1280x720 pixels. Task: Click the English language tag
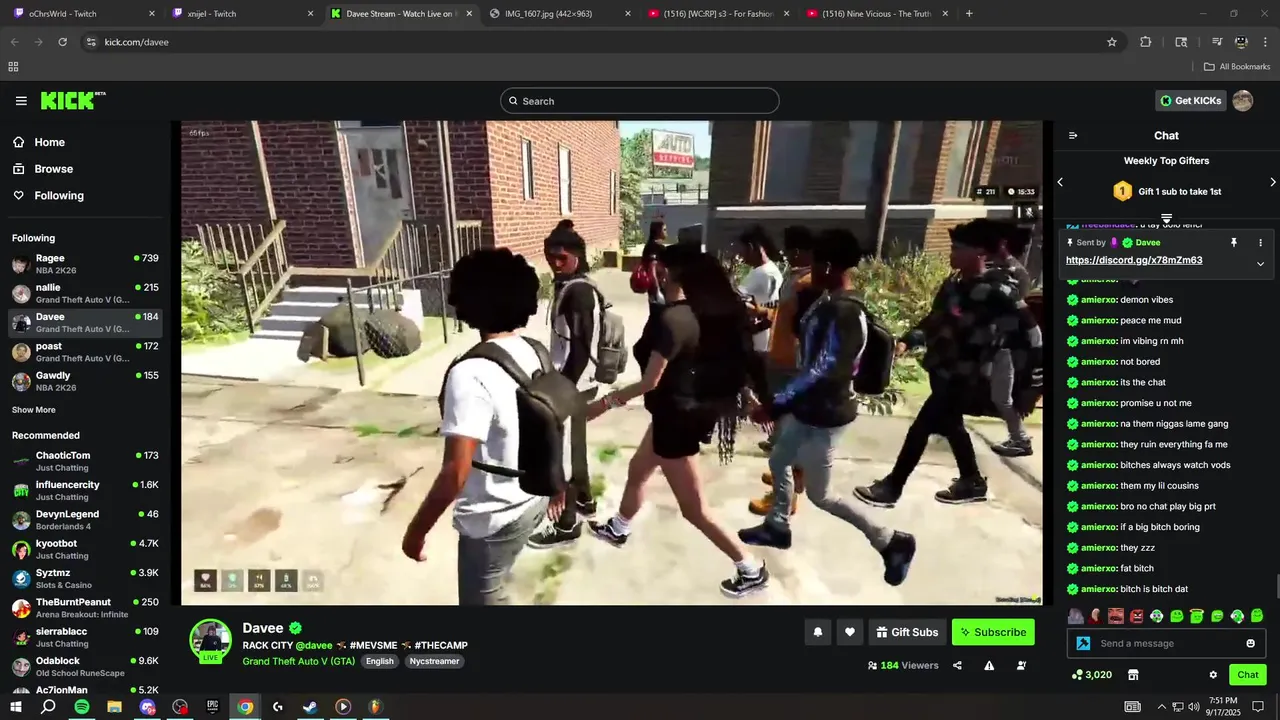pos(380,661)
